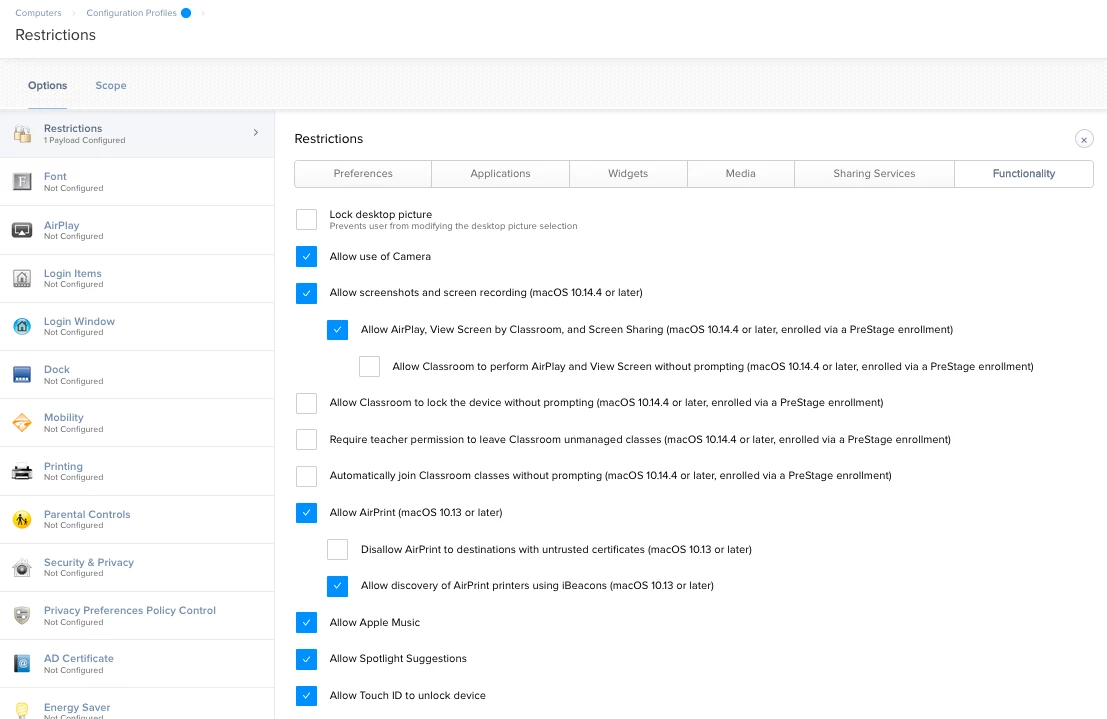Screen dimensions: 1107x719
Task: Select the Functionality tab
Action: [x=1024, y=174]
